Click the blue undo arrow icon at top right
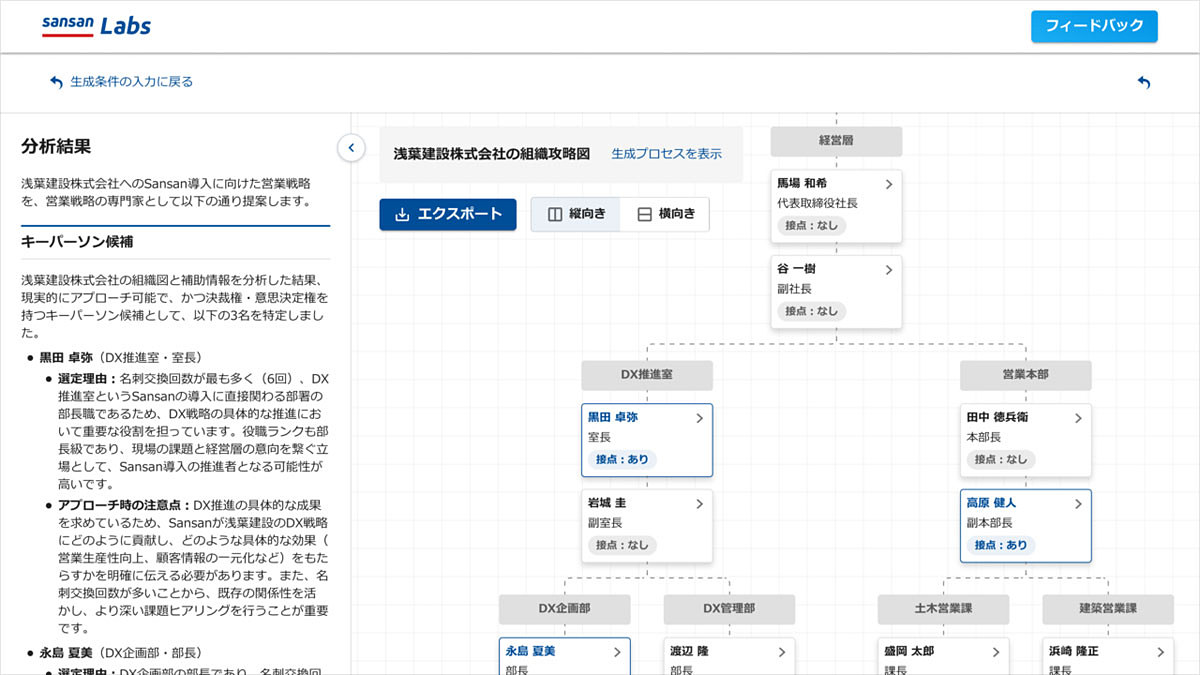Image resolution: width=1200 pixels, height=675 pixels. (x=1144, y=84)
